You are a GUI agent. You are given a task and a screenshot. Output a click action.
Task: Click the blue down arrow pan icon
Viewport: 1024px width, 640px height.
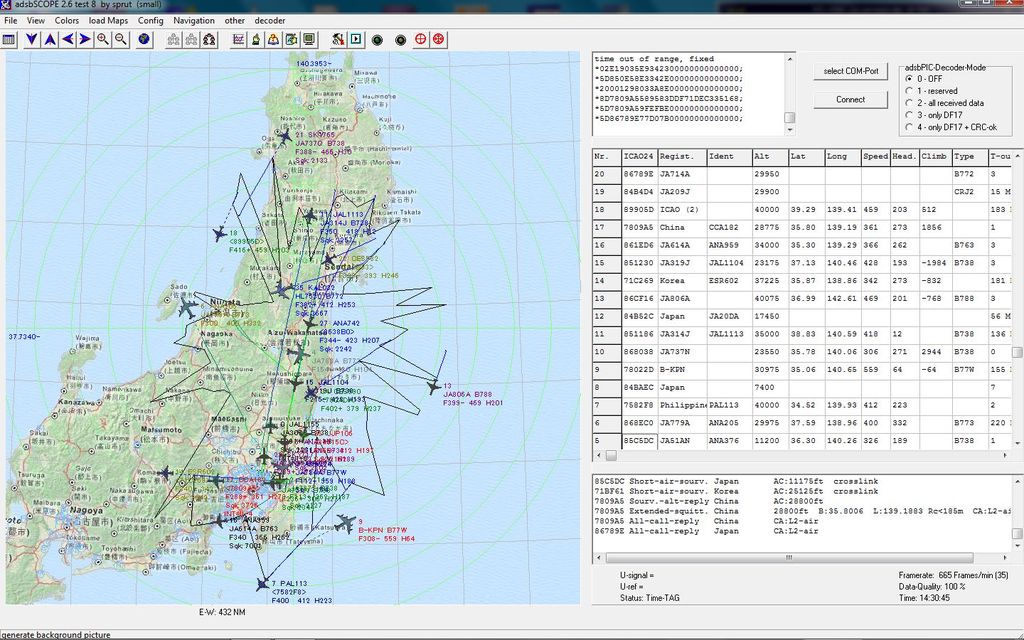tap(31, 39)
